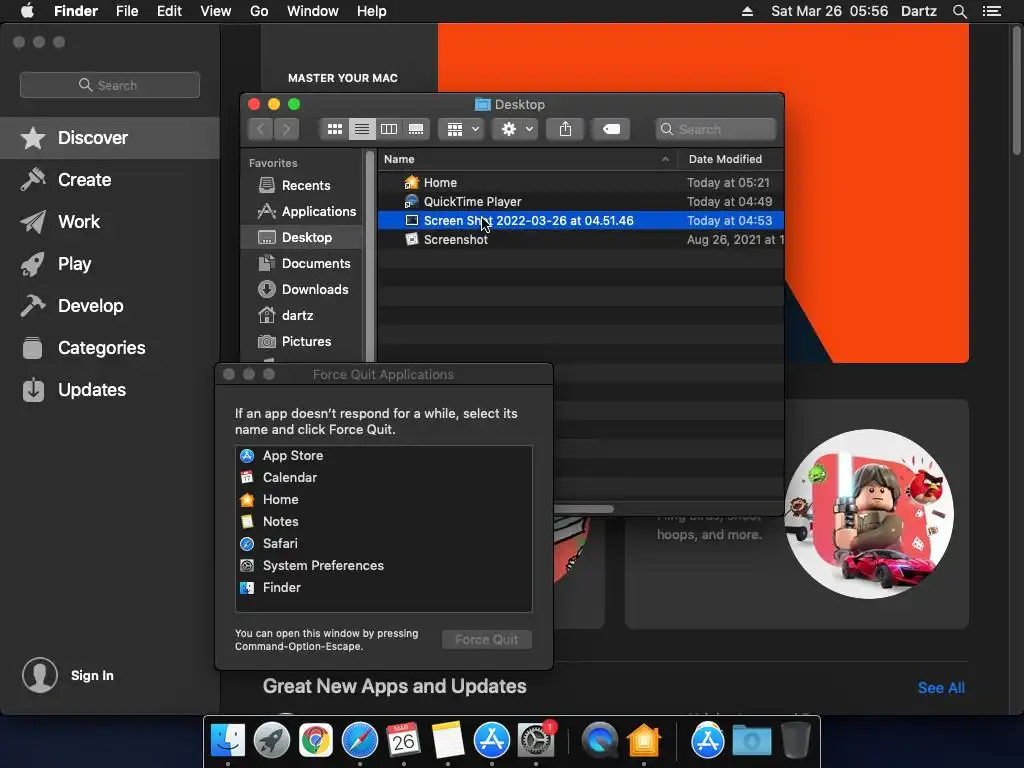Open Calendar from the Dock
This screenshot has height=768, width=1024.
tap(404, 741)
